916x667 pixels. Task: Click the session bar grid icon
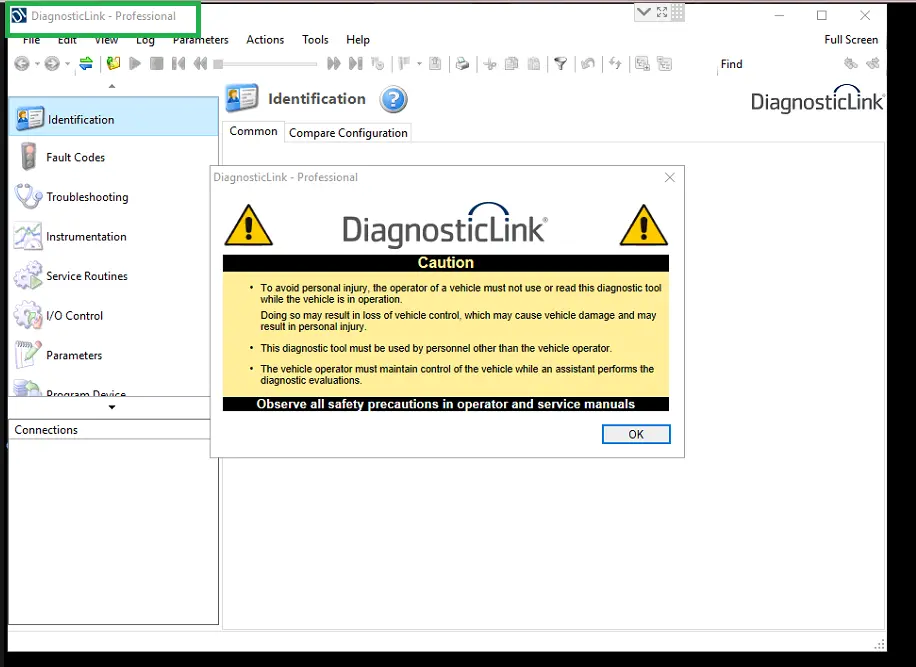[x=677, y=12]
